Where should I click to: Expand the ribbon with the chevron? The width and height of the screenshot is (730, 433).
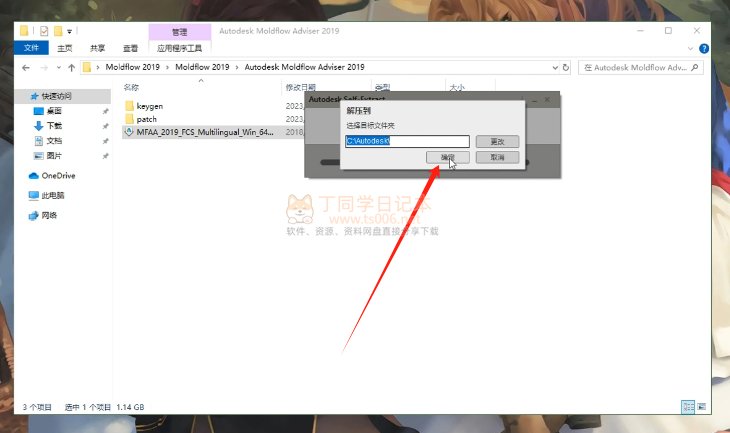(690, 48)
